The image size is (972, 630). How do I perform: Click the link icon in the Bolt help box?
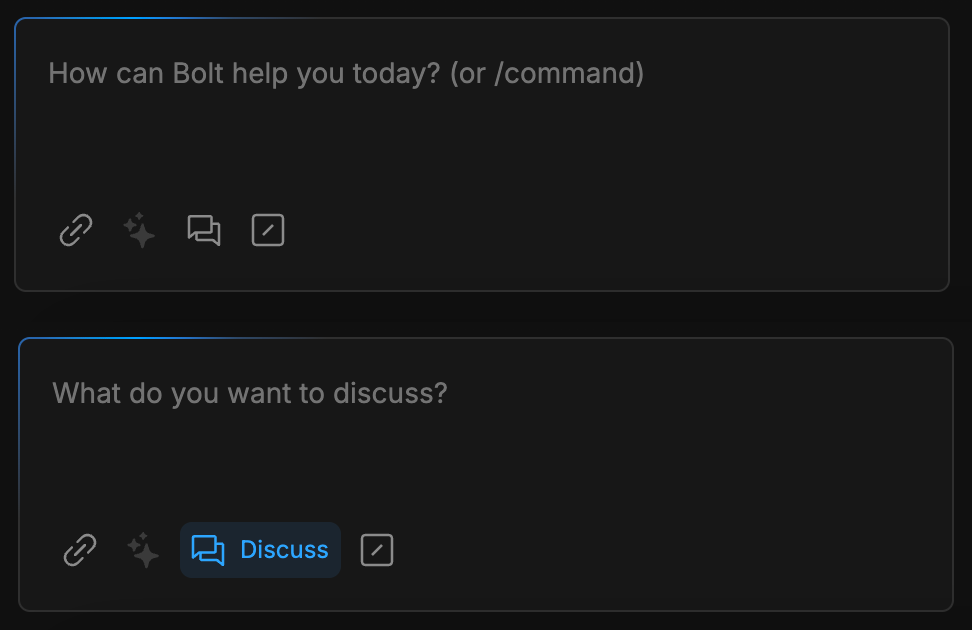(x=76, y=231)
